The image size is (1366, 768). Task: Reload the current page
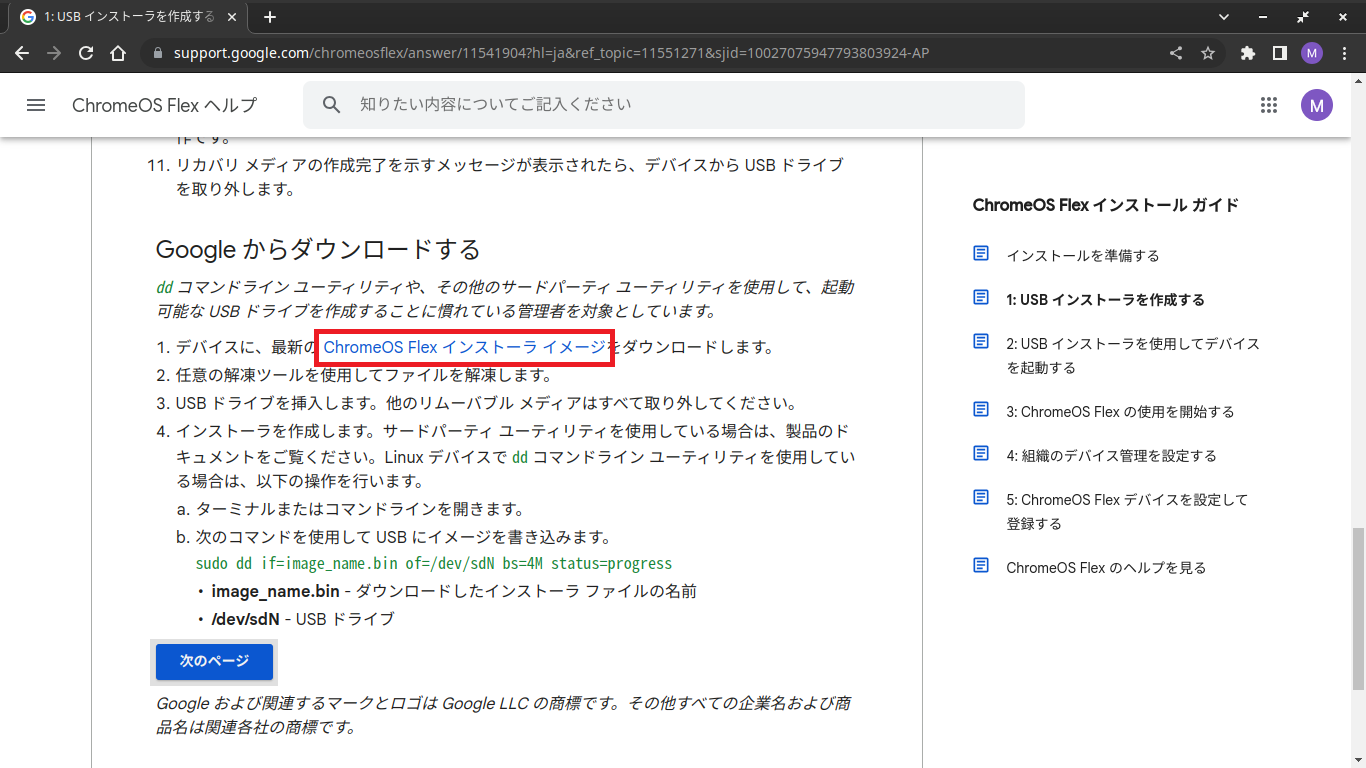click(86, 53)
